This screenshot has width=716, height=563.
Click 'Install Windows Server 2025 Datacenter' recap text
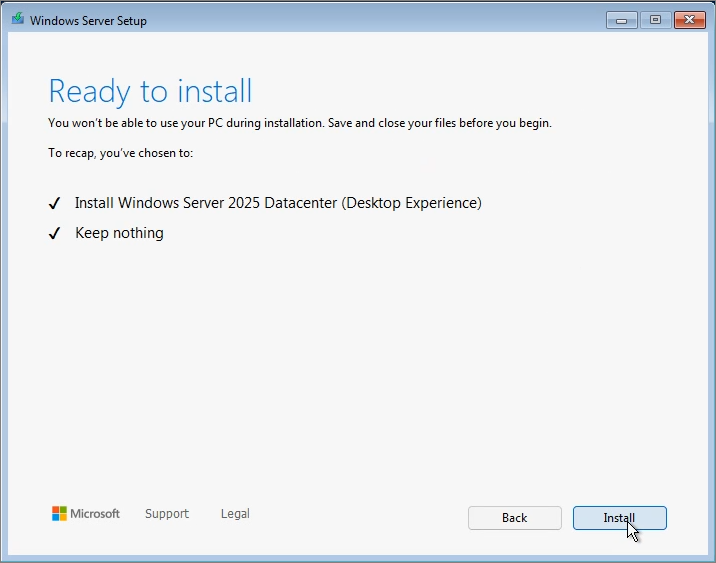pos(278,203)
